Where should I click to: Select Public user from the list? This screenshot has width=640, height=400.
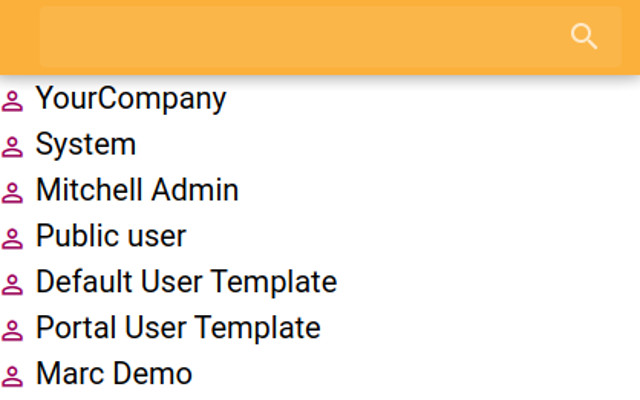point(111,236)
